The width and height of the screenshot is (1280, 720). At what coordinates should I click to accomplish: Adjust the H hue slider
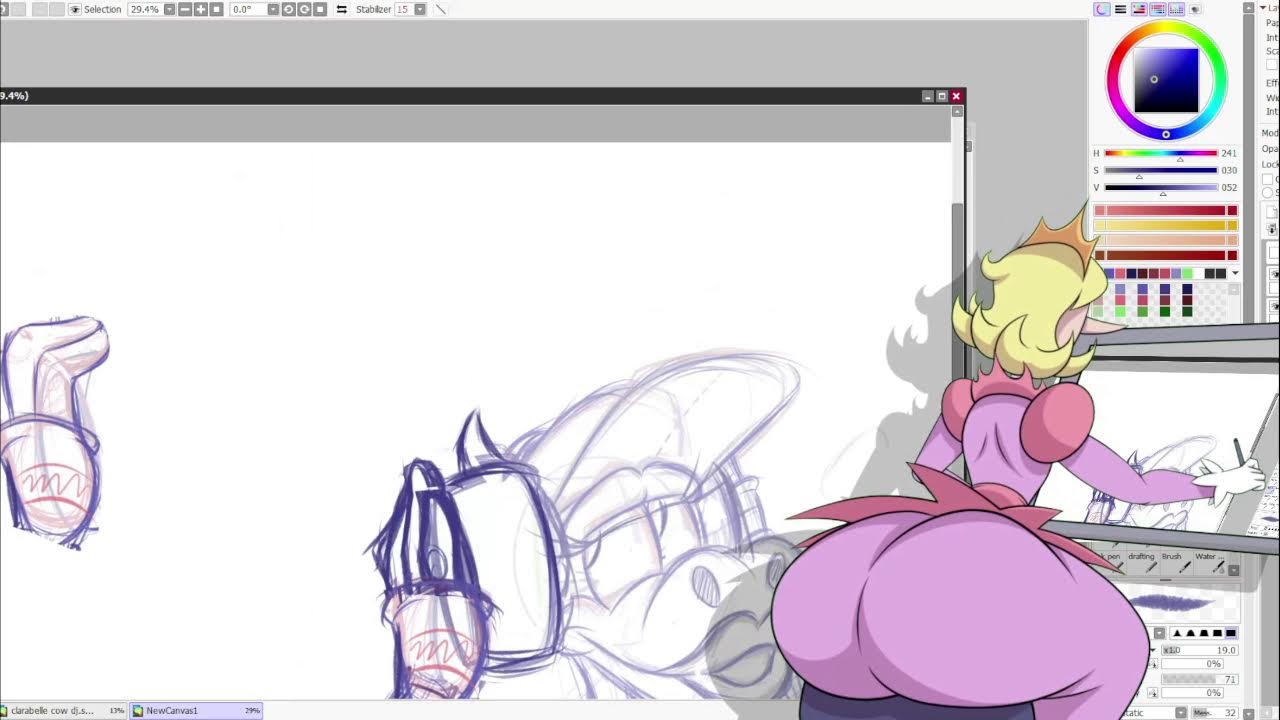[1161, 153]
